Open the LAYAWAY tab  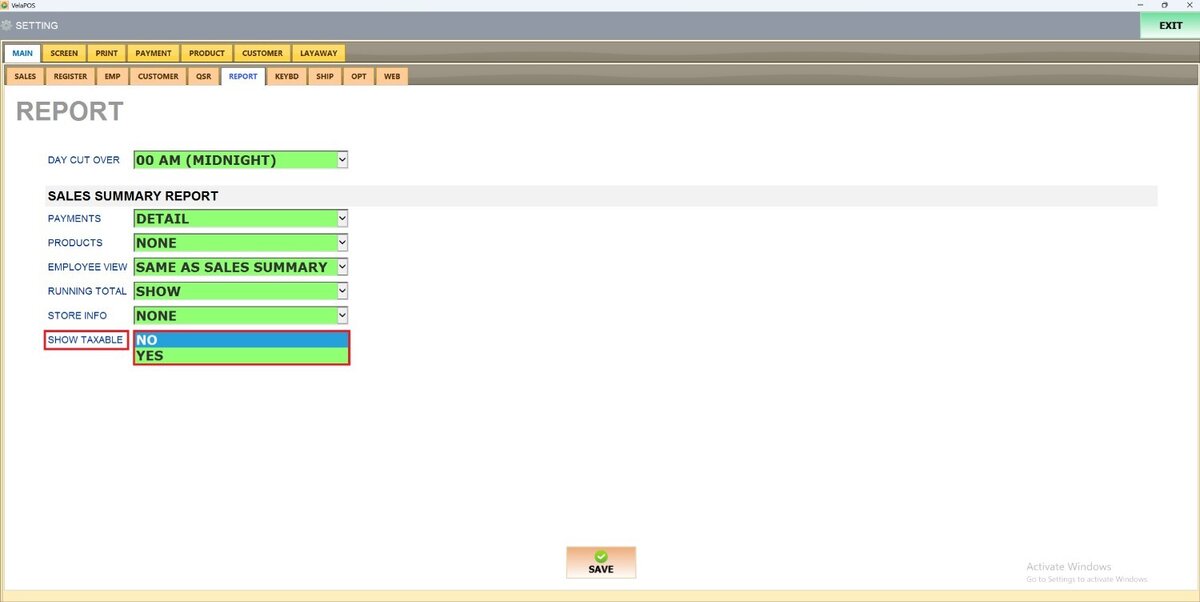(x=319, y=53)
